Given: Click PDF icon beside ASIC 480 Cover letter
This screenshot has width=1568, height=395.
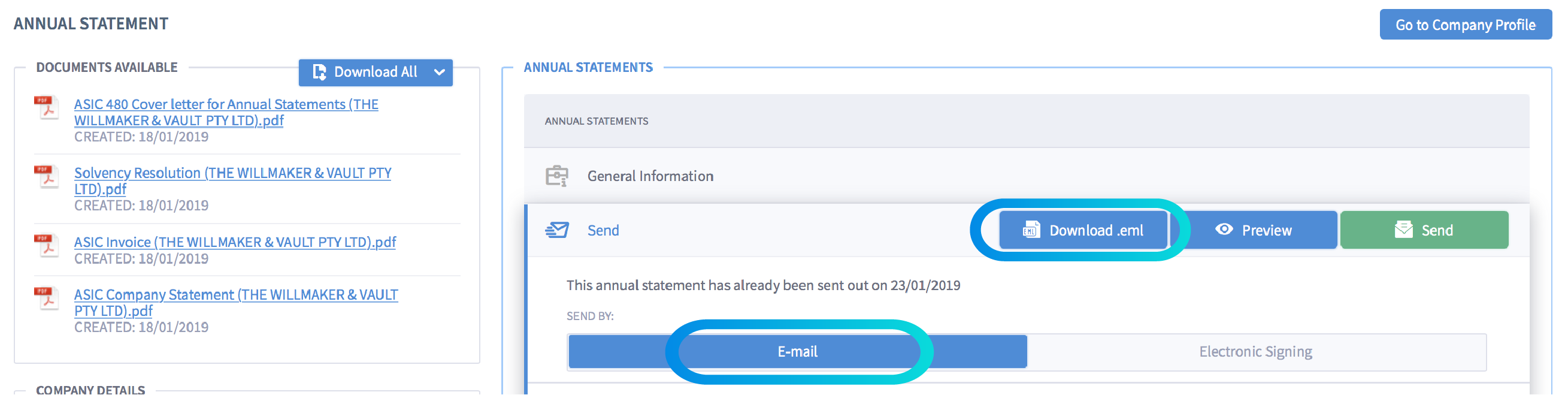Looking at the screenshot, I should (x=46, y=107).
